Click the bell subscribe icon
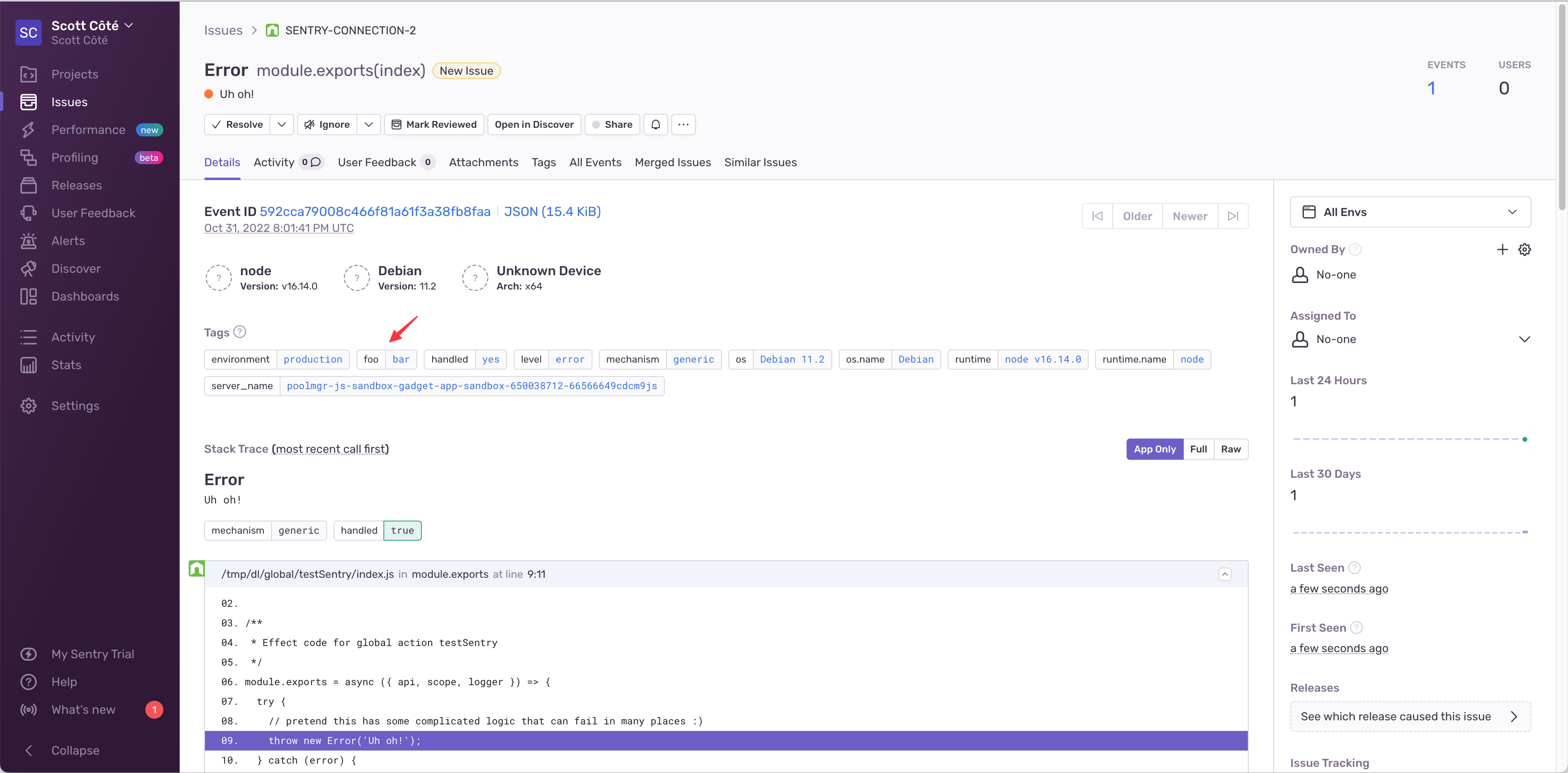The width and height of the screenshot is (1568, 773). pos(655,125)
